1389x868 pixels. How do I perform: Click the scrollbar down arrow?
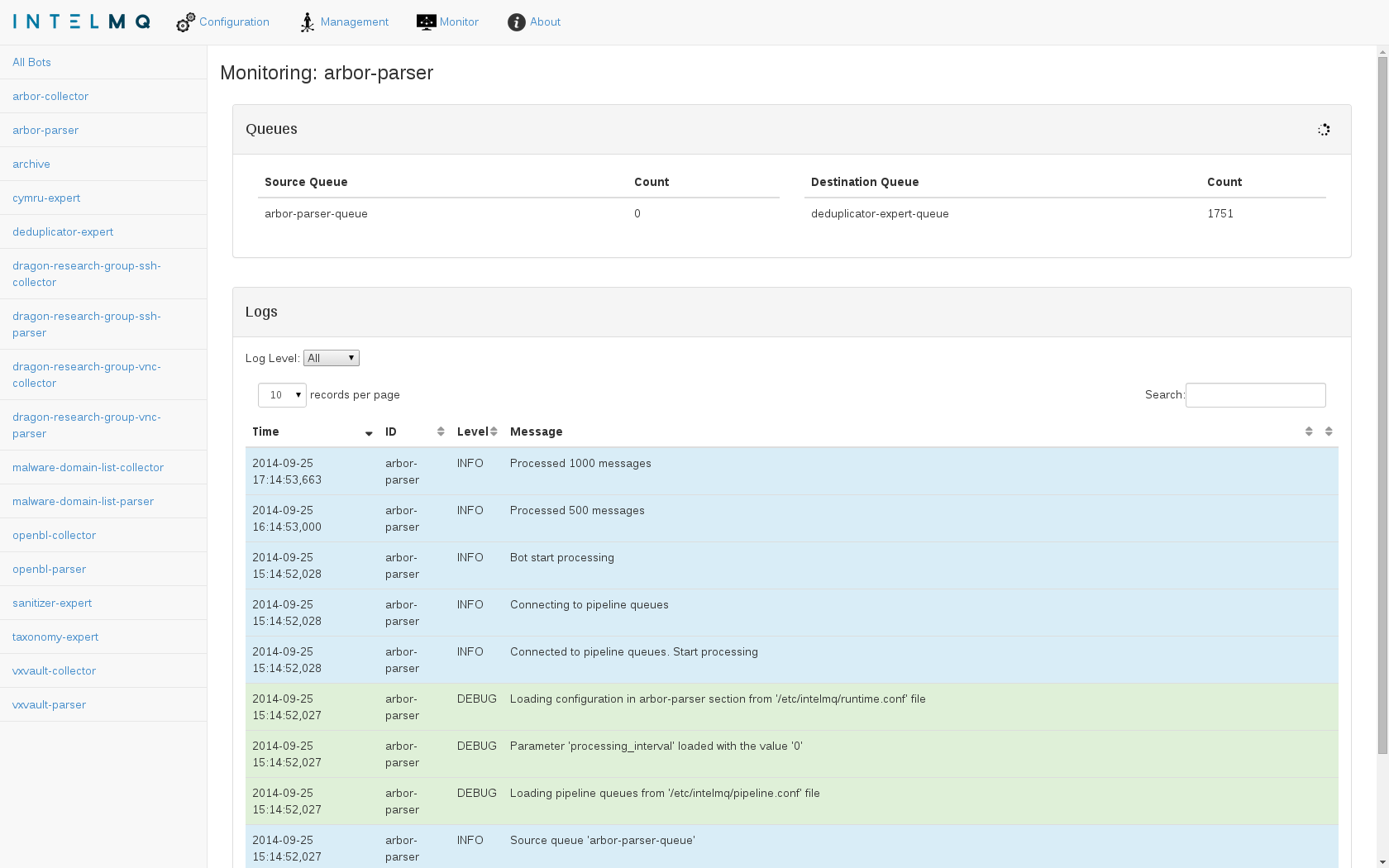tap(1382, 862)
